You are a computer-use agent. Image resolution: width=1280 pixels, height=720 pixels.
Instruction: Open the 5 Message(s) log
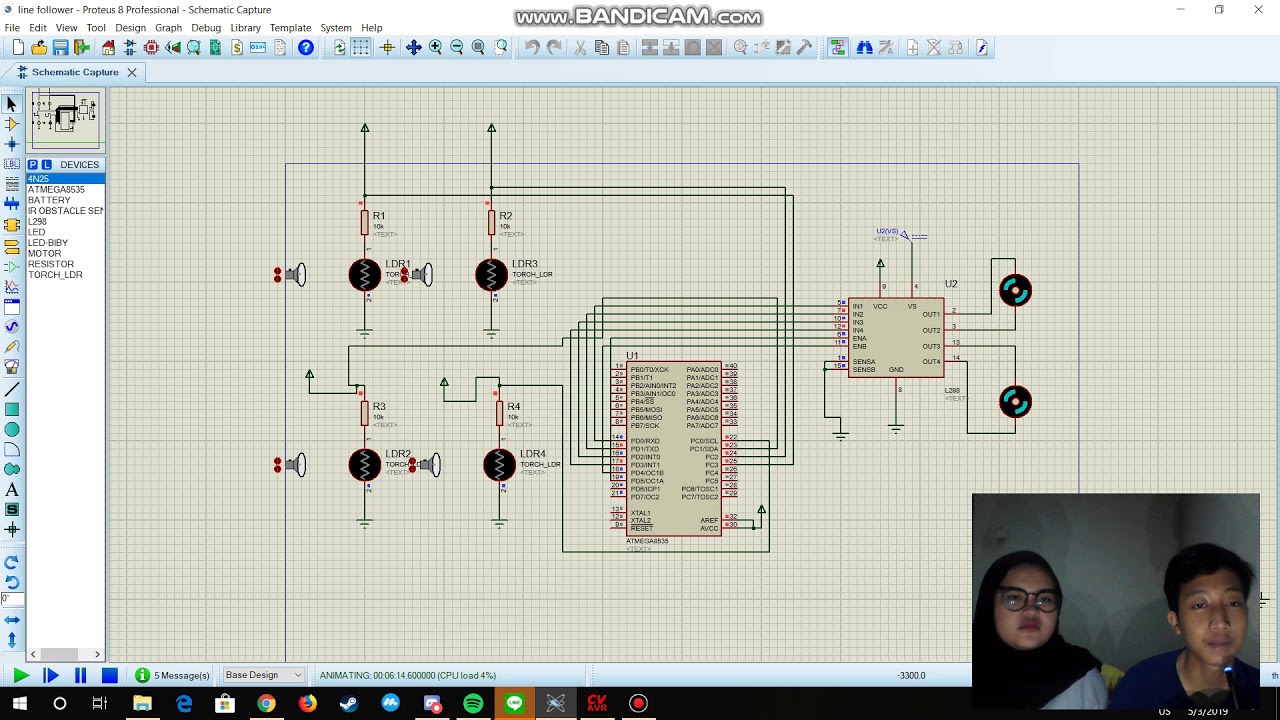click(x=172, y=675)
